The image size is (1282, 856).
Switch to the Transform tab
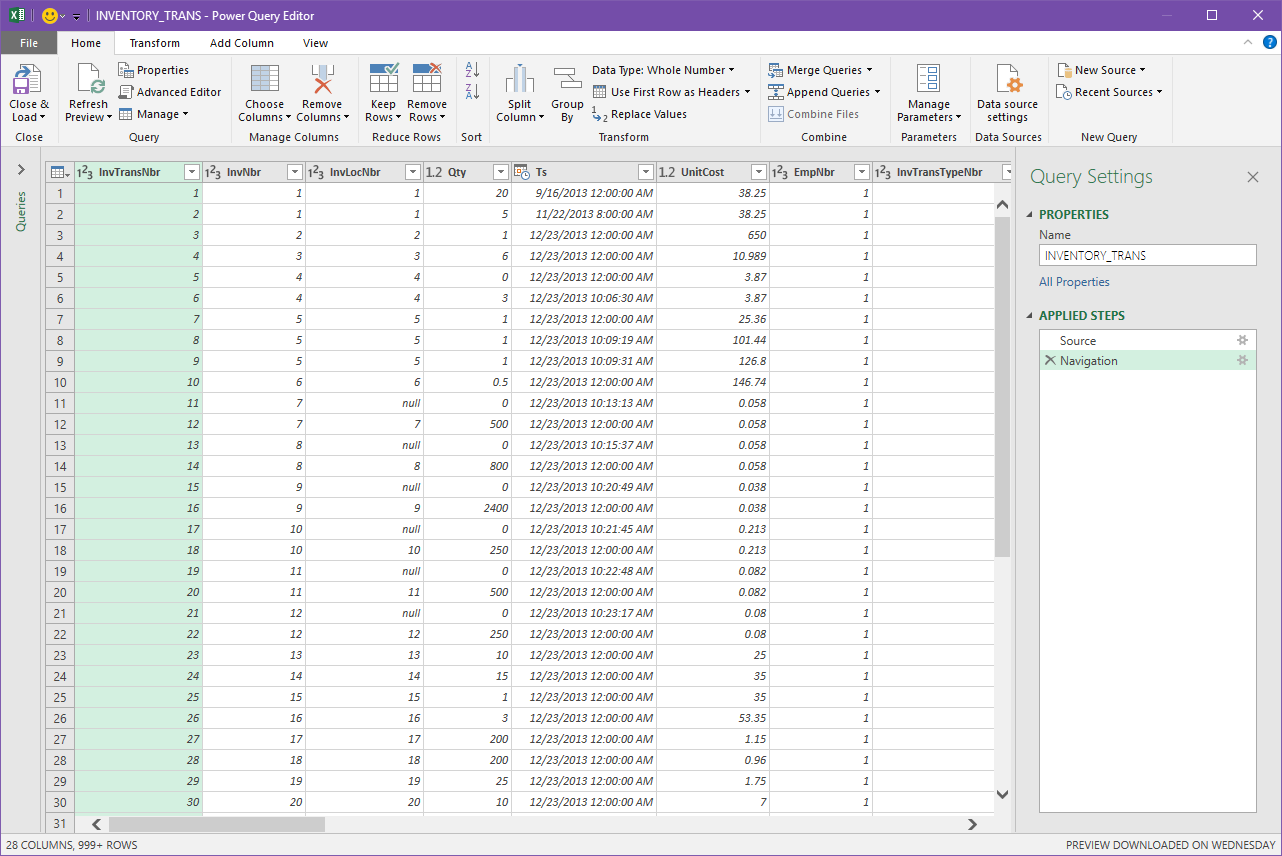click(155, 43)
